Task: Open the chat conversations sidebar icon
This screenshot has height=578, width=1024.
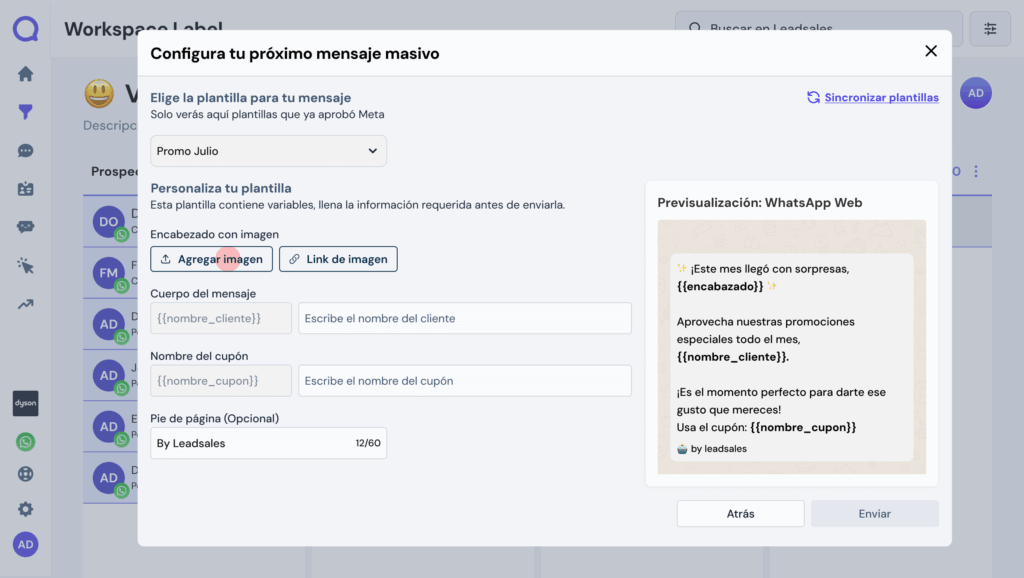Action: [26, 151]
